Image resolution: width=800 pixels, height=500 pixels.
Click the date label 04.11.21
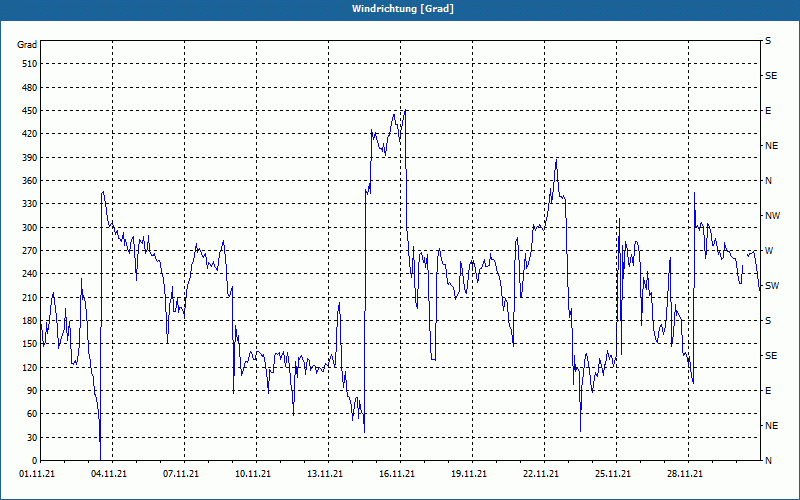click(x=109, y=474)
